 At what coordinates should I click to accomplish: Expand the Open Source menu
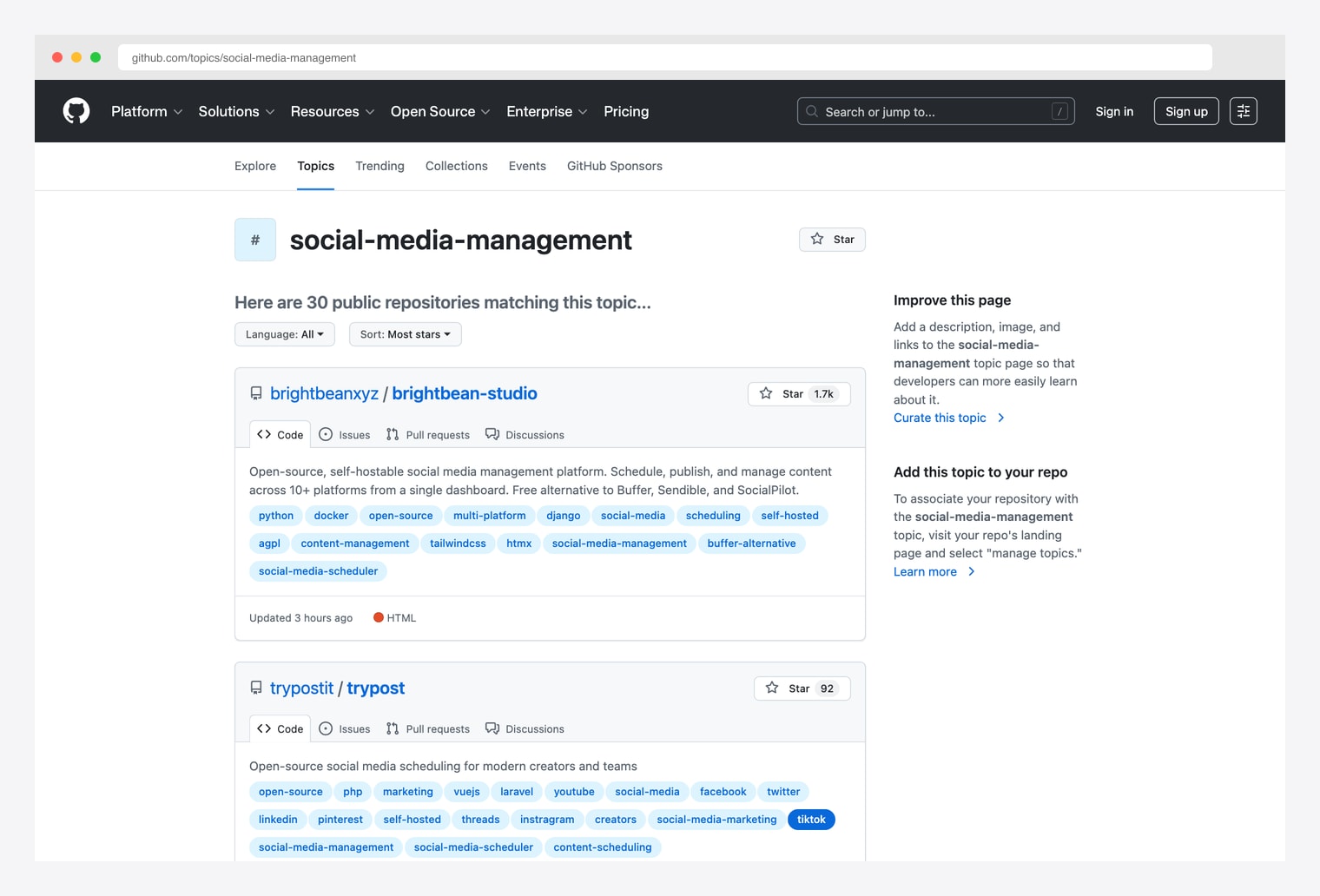click(x=440, y=111)
